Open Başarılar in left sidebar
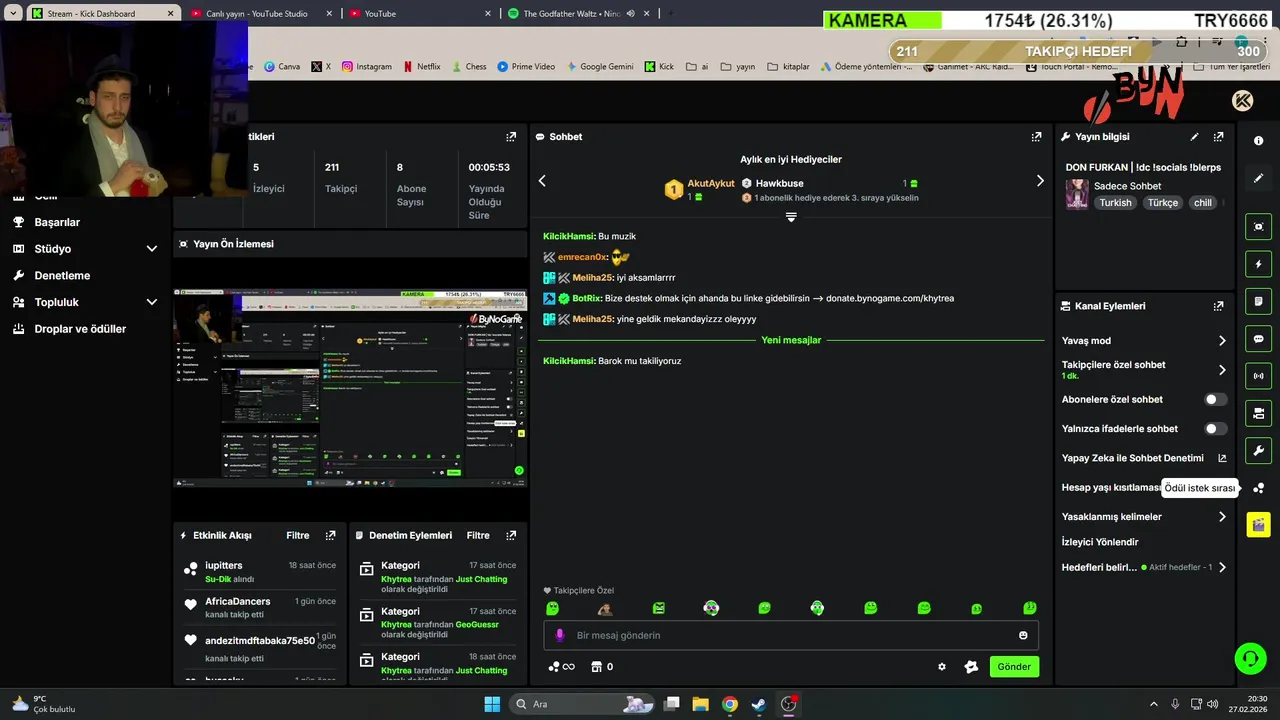 click(57, 222)
